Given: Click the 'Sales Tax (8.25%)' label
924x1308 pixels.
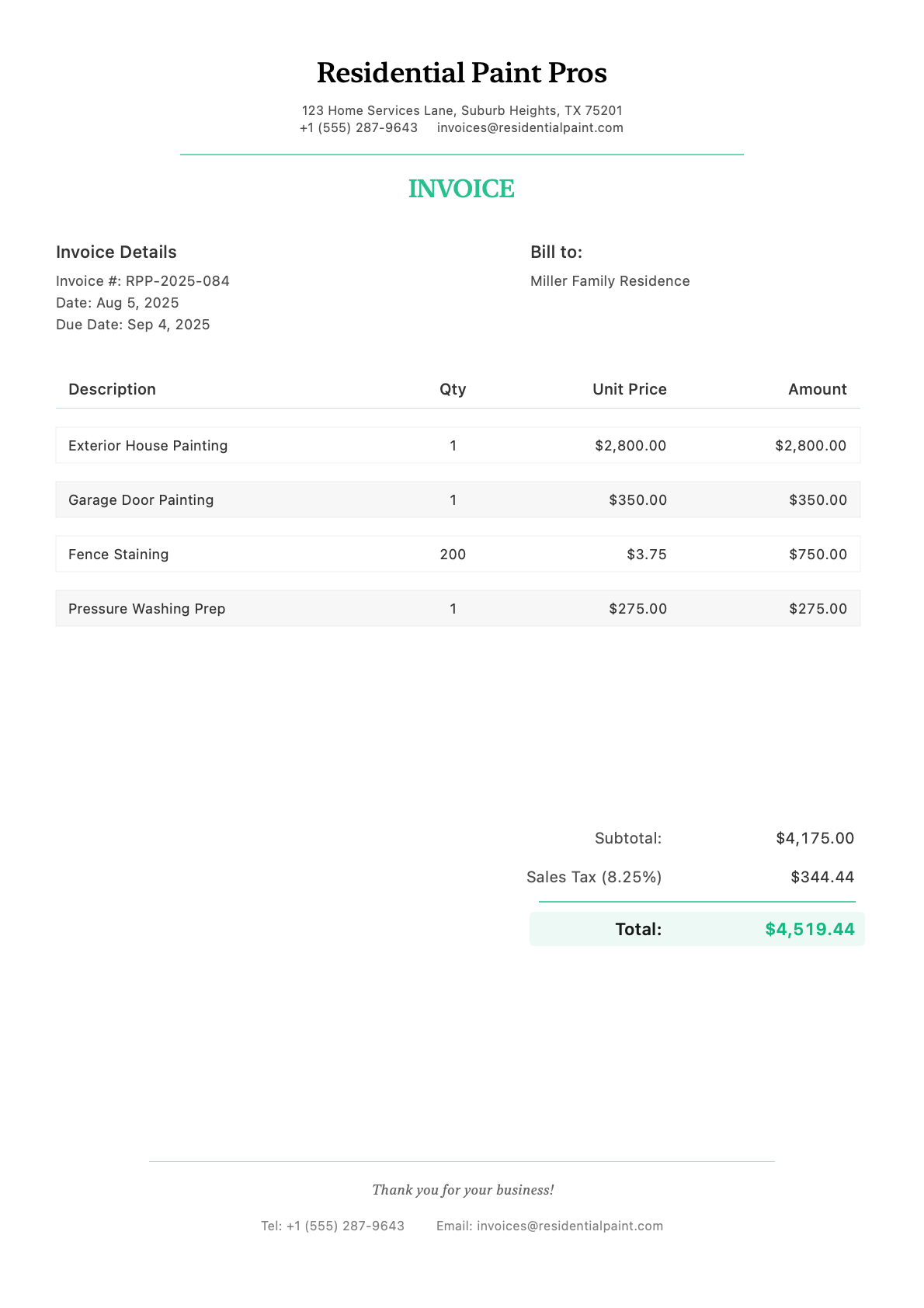Looking at the screenshot, I should coord(594,877).
